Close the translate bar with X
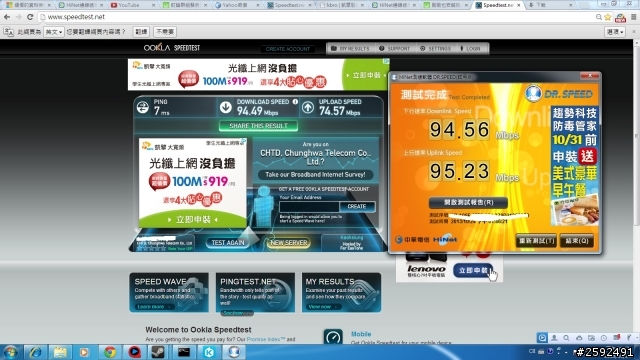The width and height of the screenshot is (640, 360). [634, 31]
